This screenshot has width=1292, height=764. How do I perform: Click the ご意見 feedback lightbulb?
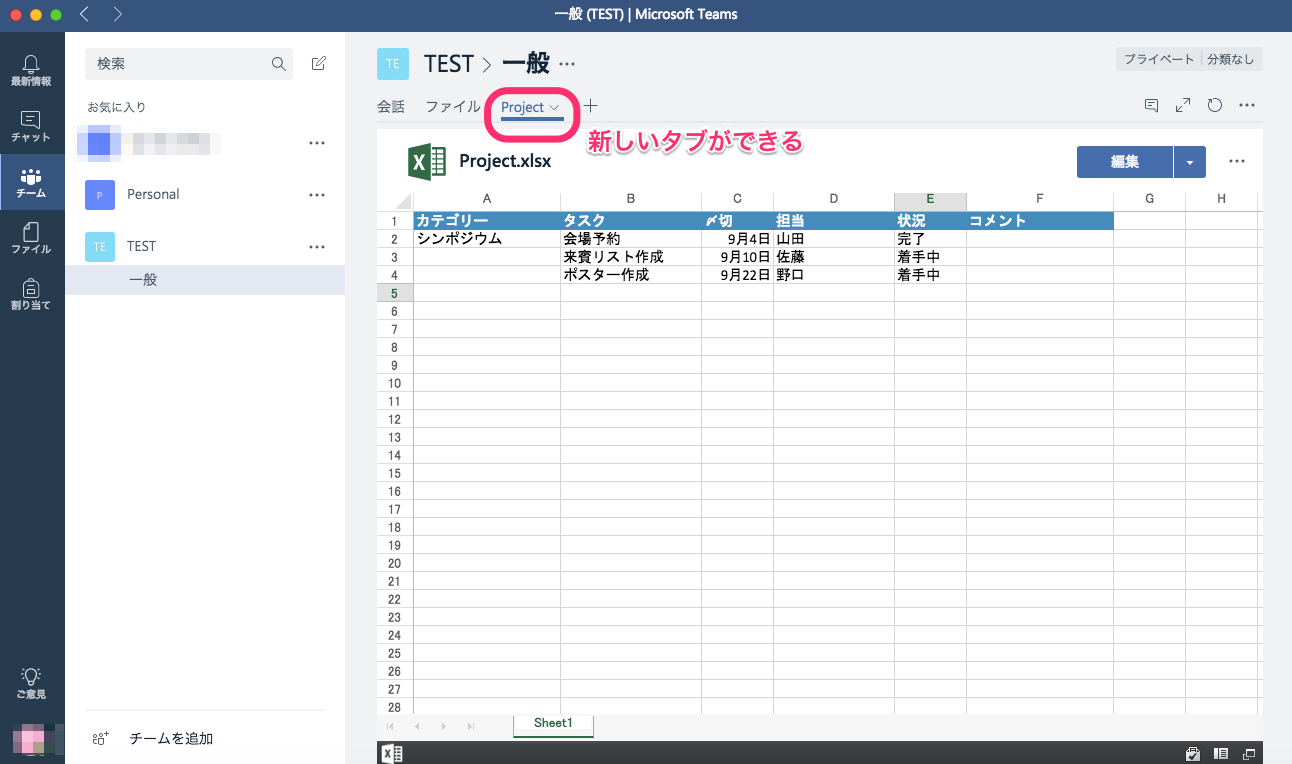(x=32, y=683)
